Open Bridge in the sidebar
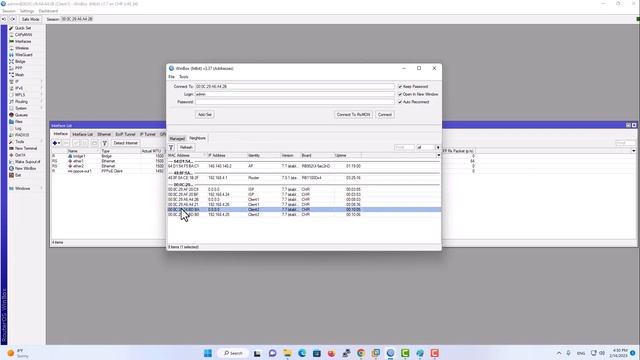 point(20,61)
